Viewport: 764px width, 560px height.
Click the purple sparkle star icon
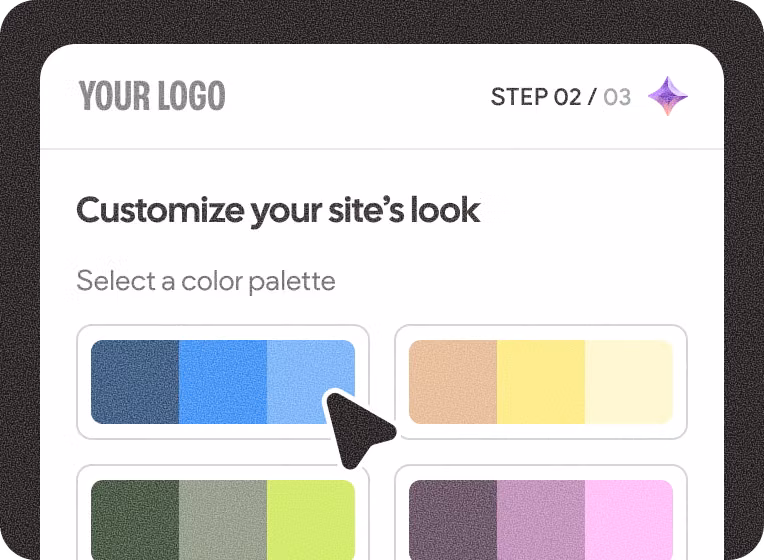pos(667,96)
